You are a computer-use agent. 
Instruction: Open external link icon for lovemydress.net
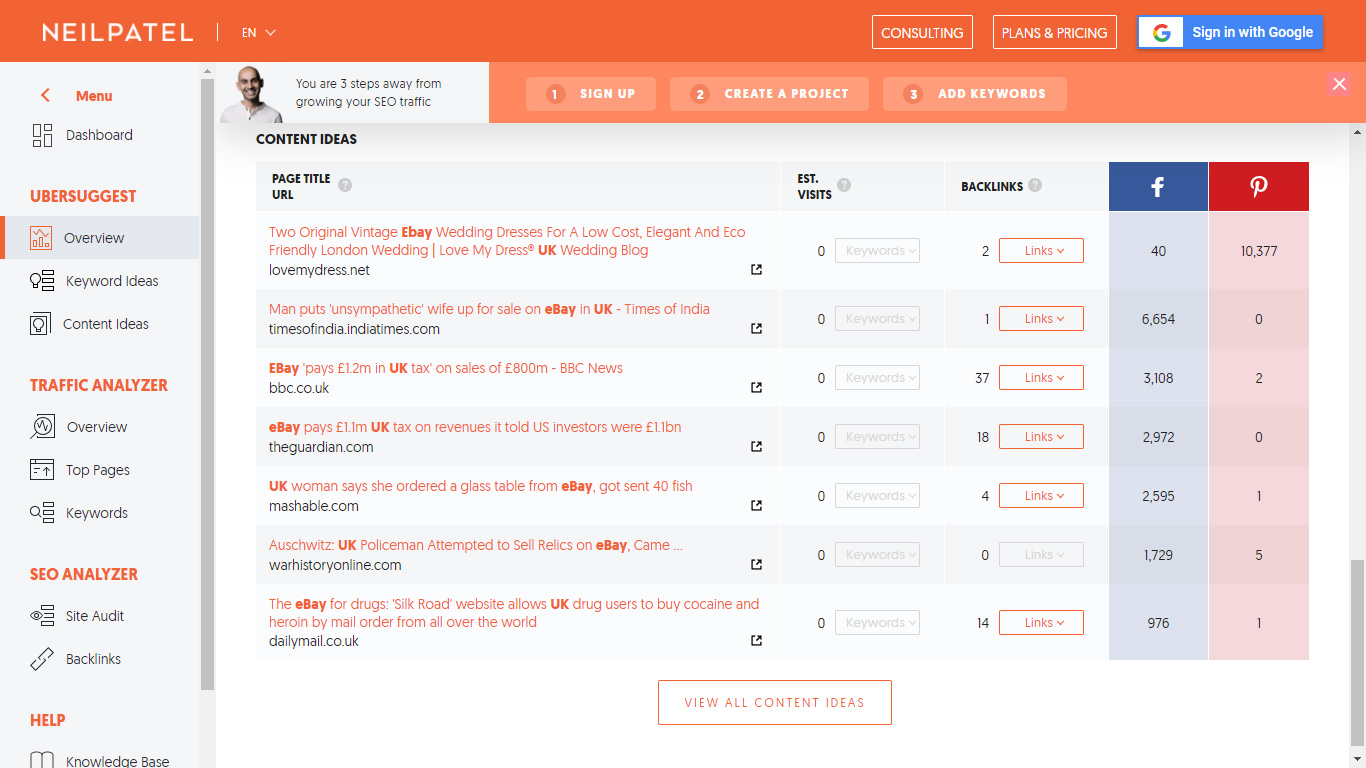(x=756, y=270)
